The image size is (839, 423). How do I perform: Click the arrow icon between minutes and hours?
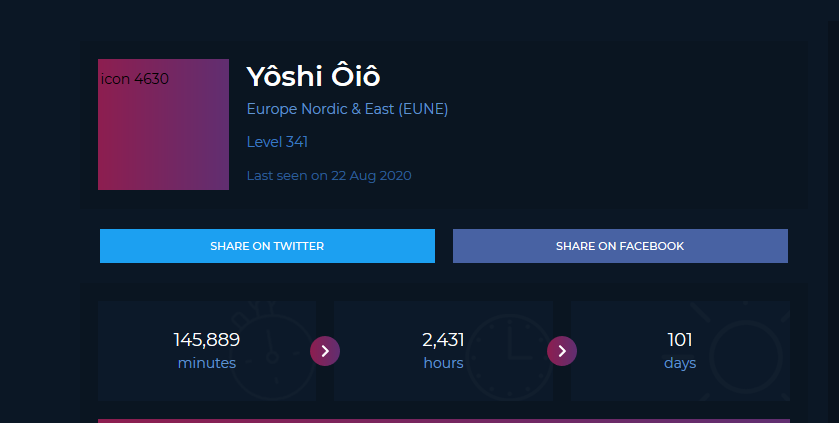pyautogui.click(x=325, y=351)
